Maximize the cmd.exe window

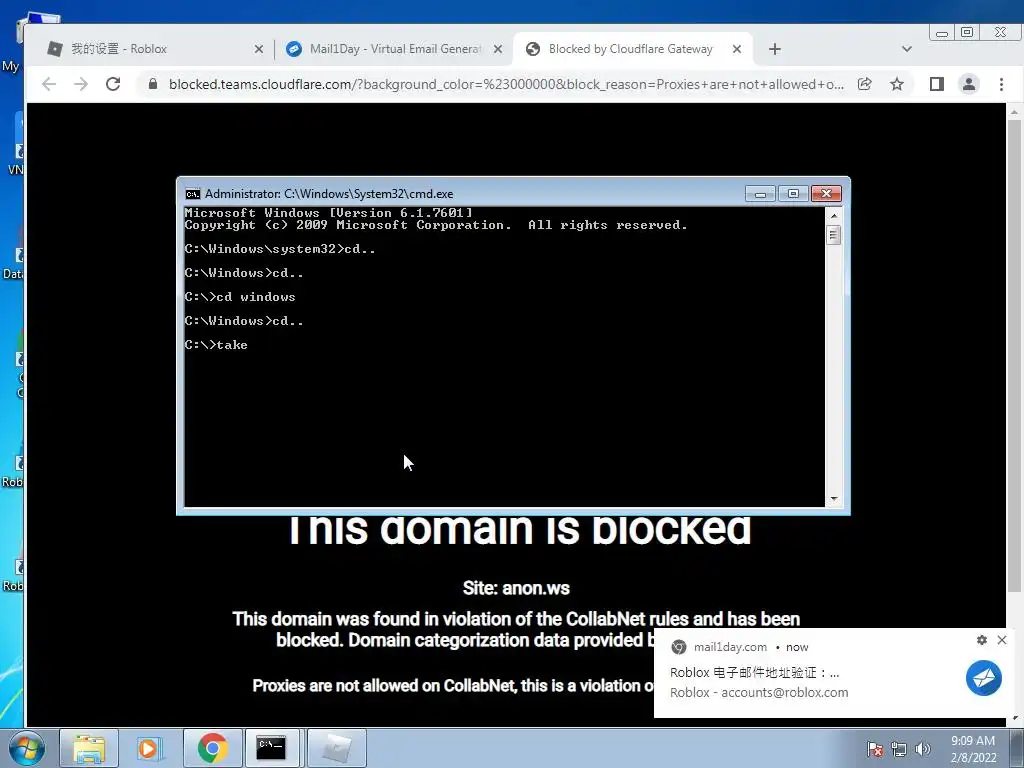(793, 194)
